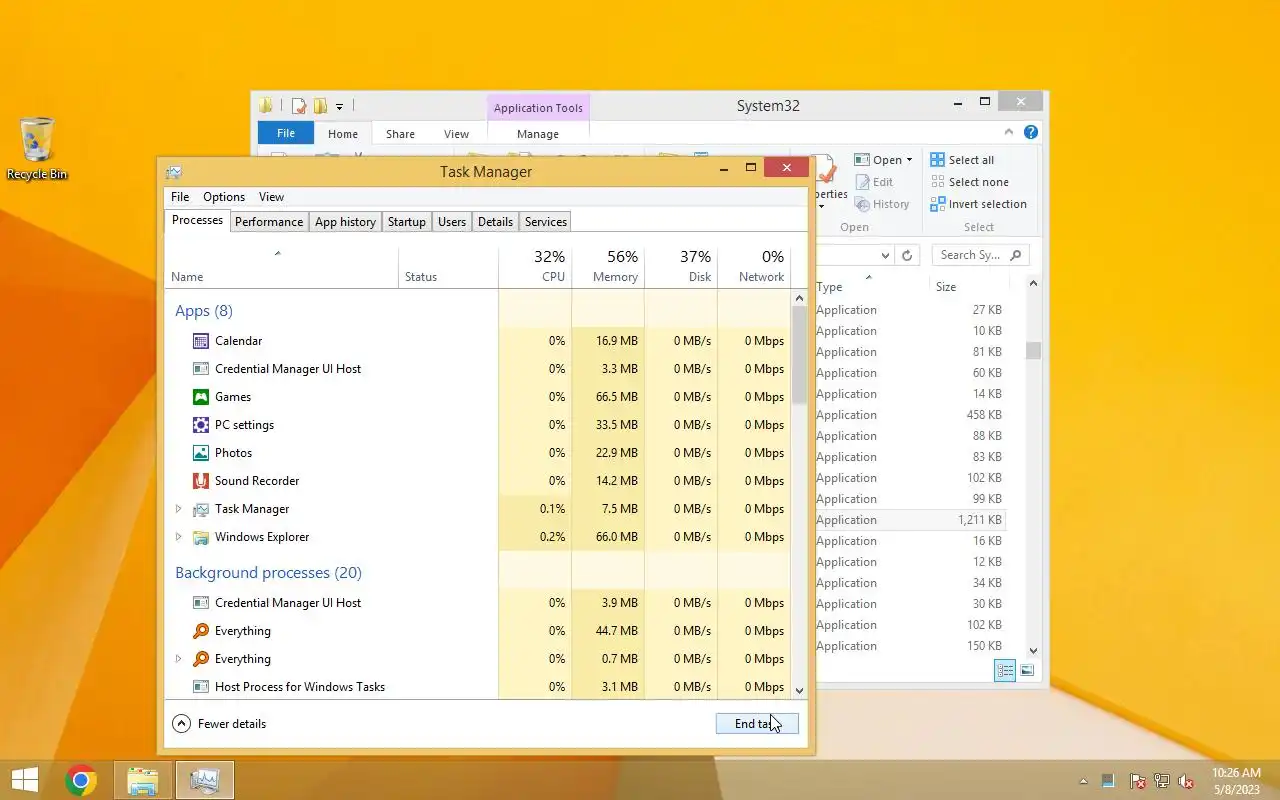Sort processes by CPU column
Viewport: 1280px width, 800px height.
[535, 266]
